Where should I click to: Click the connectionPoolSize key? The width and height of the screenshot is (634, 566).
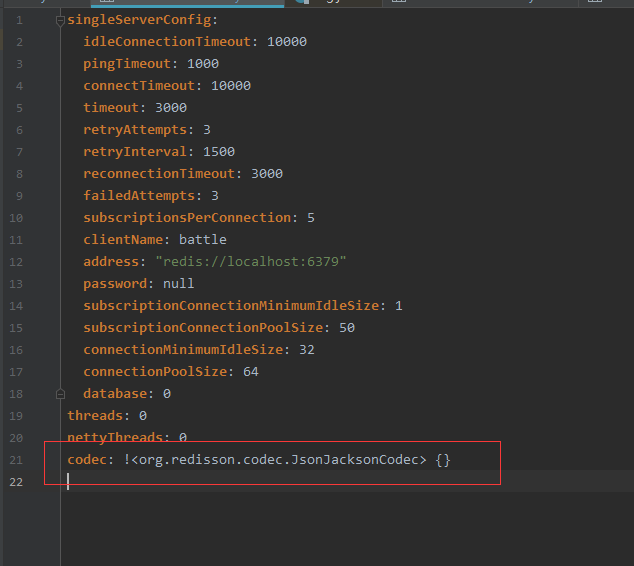pyautogui.click(x=155, y=372)
